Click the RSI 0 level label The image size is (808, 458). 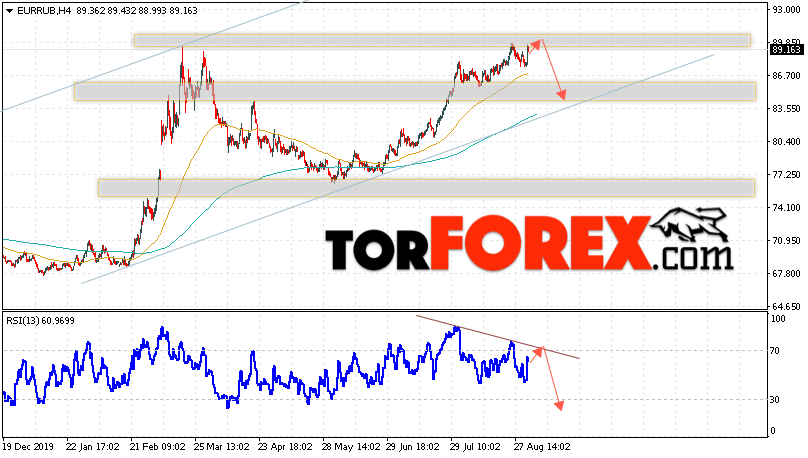[x=772, y=431]
